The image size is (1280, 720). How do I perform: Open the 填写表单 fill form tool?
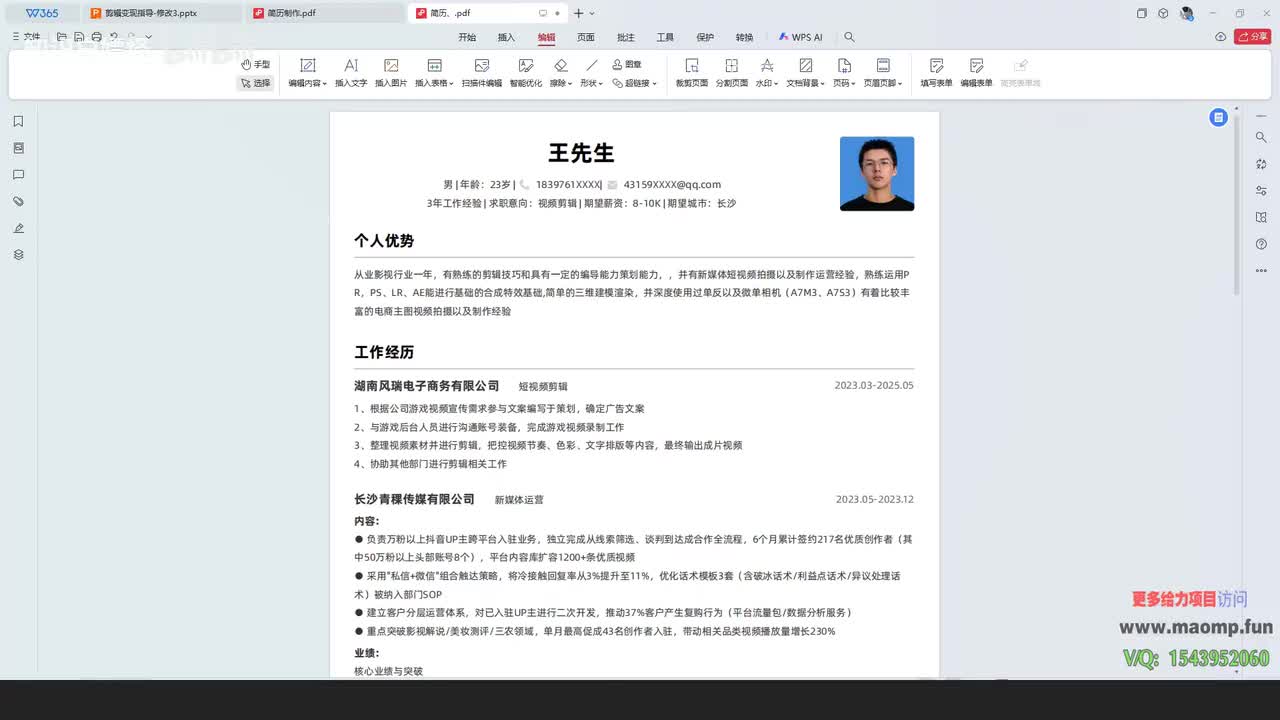point(937,73)
